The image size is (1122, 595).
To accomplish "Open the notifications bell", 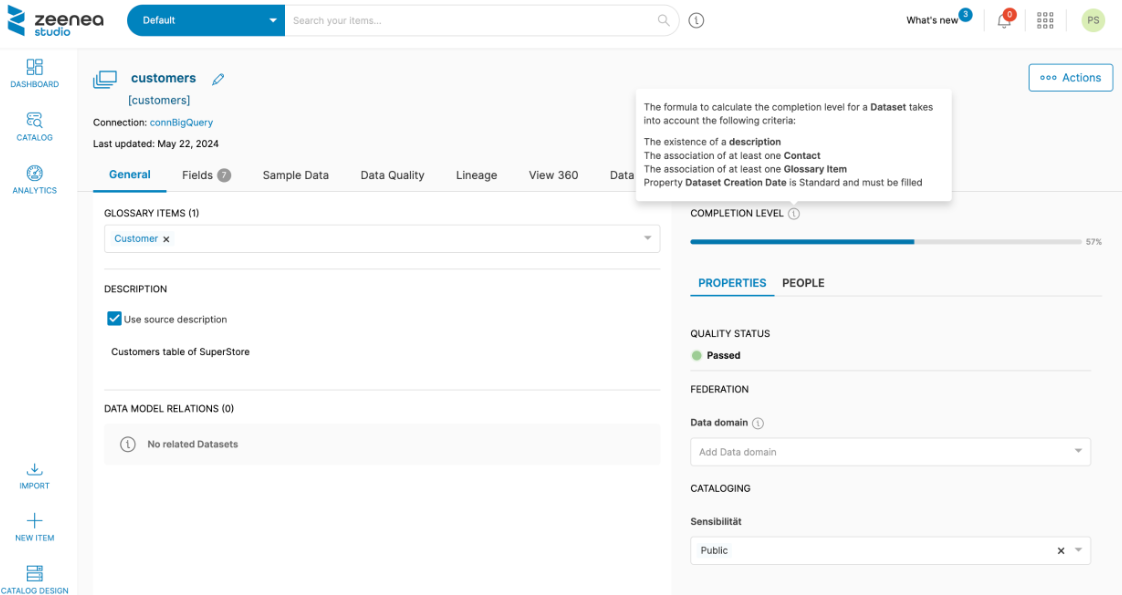I will [x=1004, y=20].
